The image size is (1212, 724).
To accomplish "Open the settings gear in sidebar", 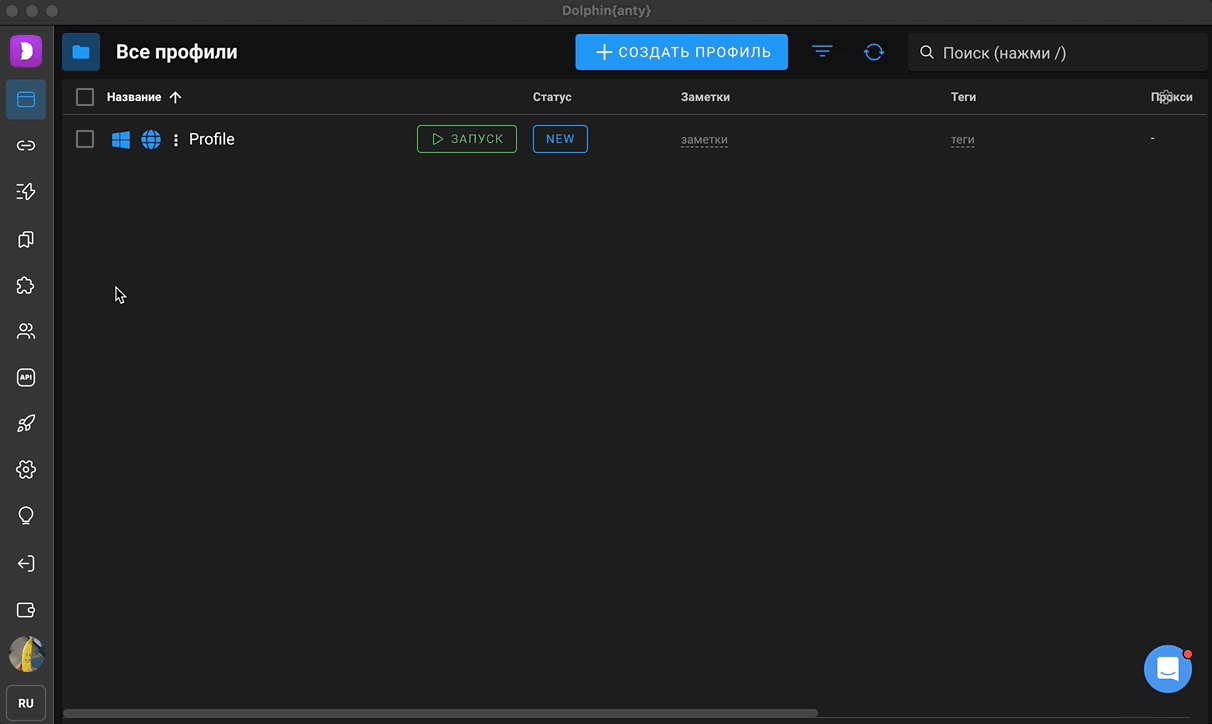I will point(26,469).
